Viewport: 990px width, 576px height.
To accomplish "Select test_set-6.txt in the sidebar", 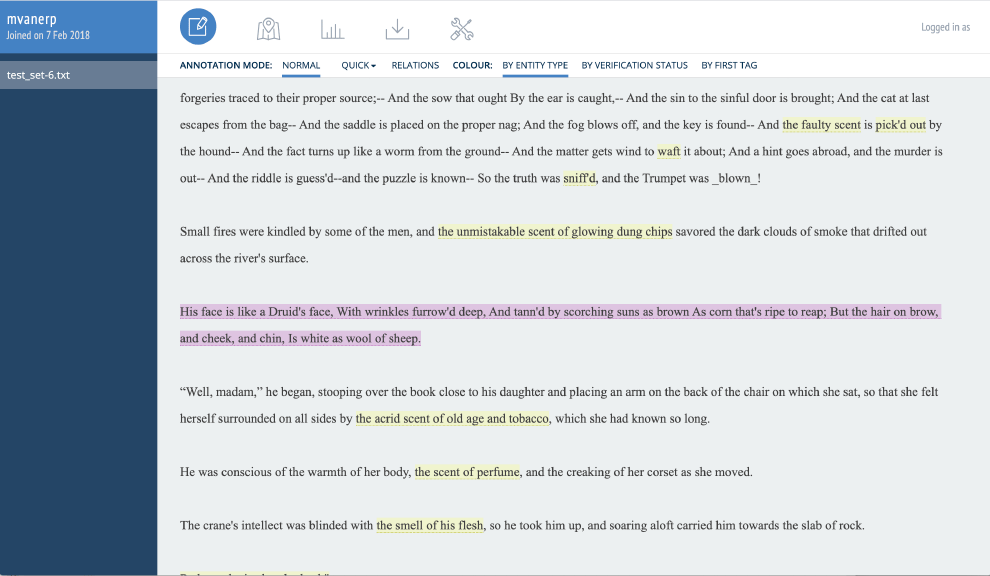I will click(78, 75).
